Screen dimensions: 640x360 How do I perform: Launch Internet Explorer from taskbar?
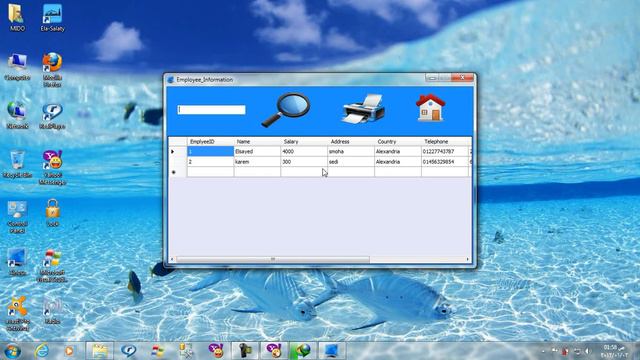[41, 351]
